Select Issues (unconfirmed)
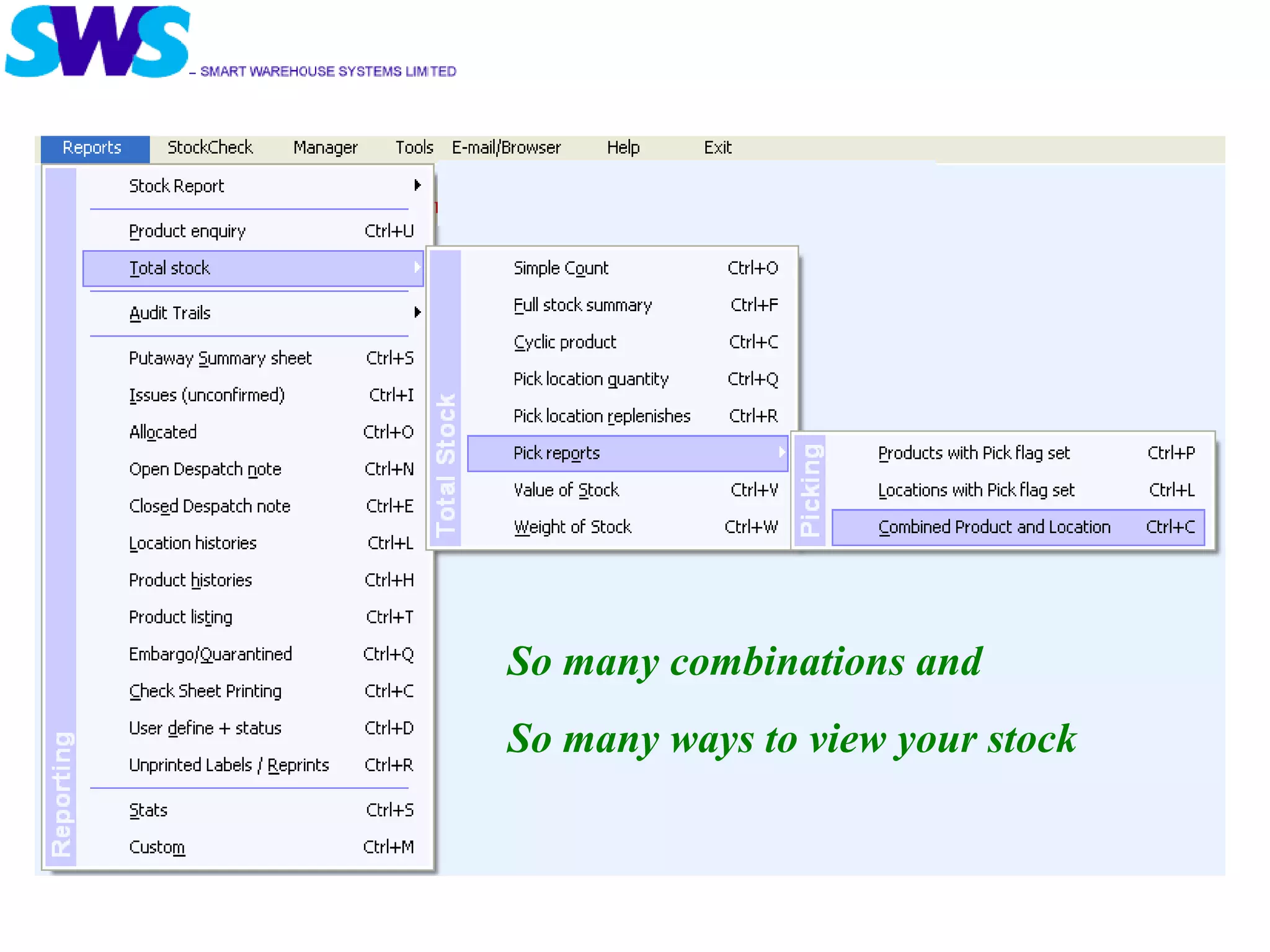Viewport: 1270px width, 952px height. (253, 395)
